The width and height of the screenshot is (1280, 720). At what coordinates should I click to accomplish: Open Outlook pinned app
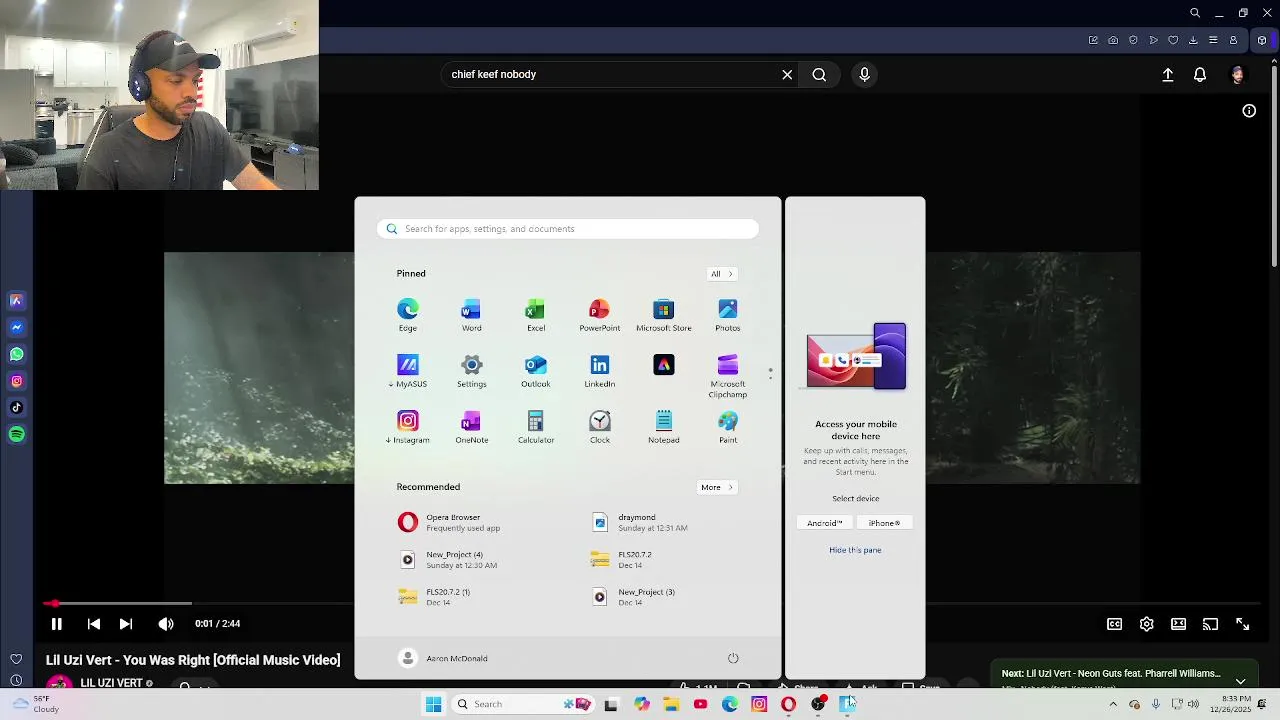click(x=536, y=371)
